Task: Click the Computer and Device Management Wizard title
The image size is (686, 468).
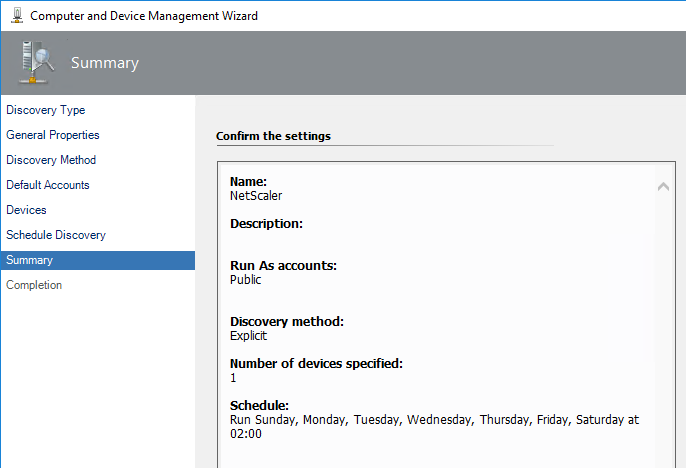Action: click(144, 16)
